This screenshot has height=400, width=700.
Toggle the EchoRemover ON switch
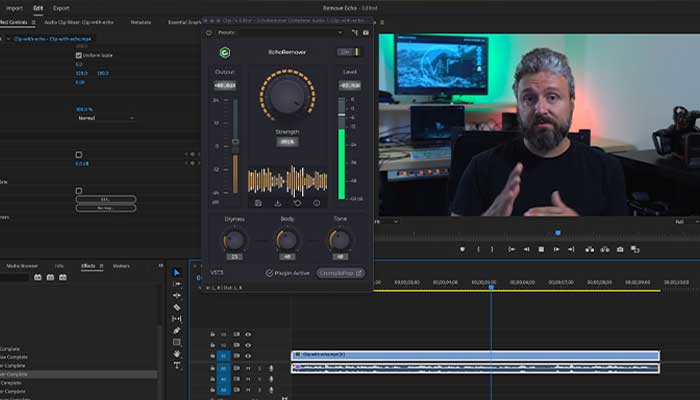tap(349, 52)
